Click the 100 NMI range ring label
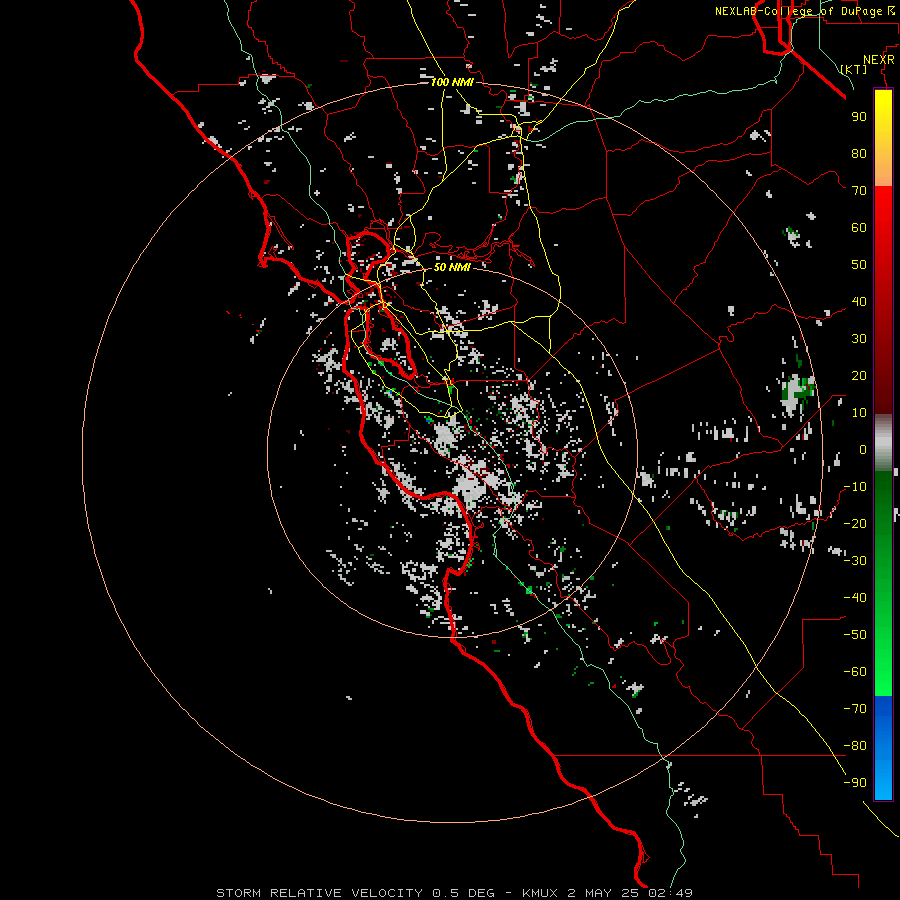This screenshot has width=900, height=900. point(452,82)
